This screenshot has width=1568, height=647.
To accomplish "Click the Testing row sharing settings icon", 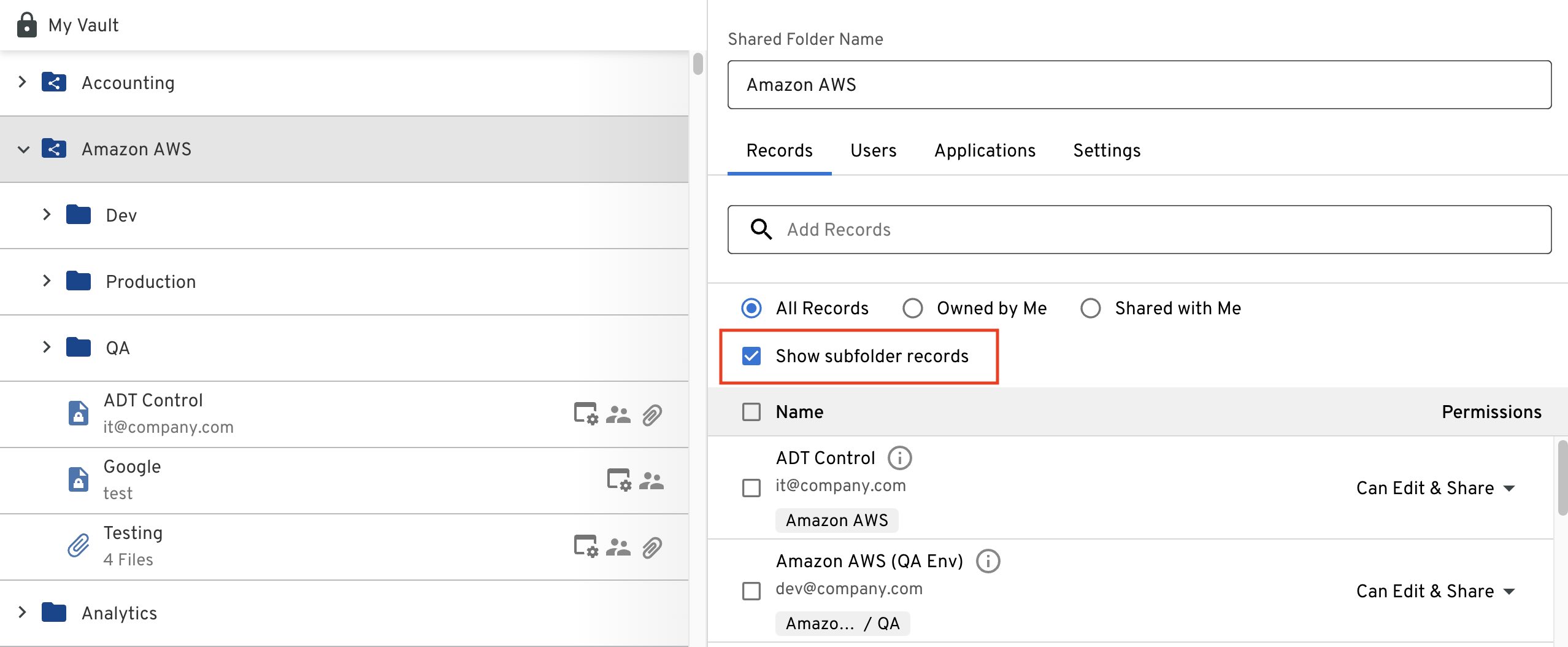I will (586, 546).
